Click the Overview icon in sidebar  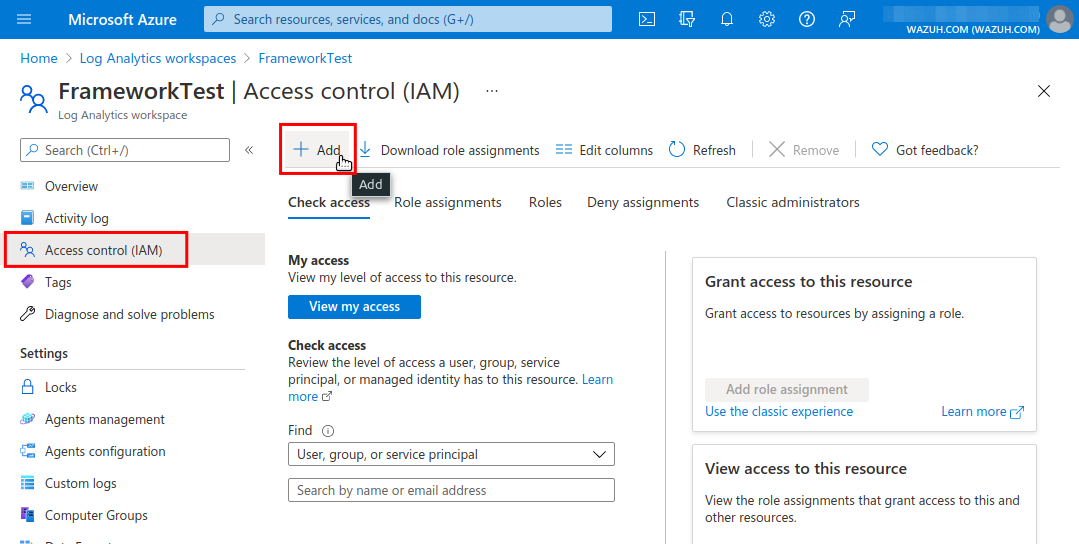[x=28, y=186]
